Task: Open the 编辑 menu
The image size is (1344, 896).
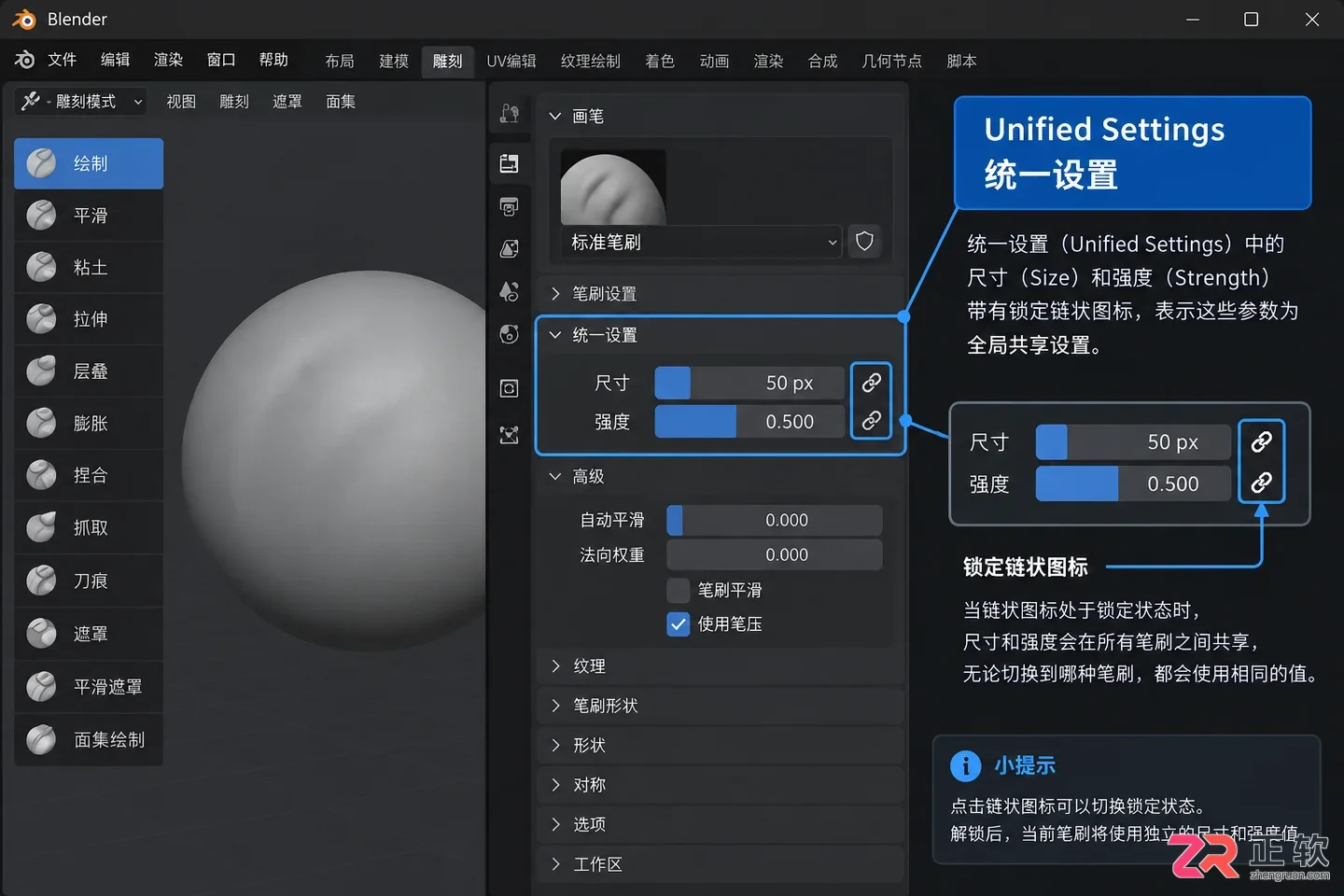Action: 116,60
